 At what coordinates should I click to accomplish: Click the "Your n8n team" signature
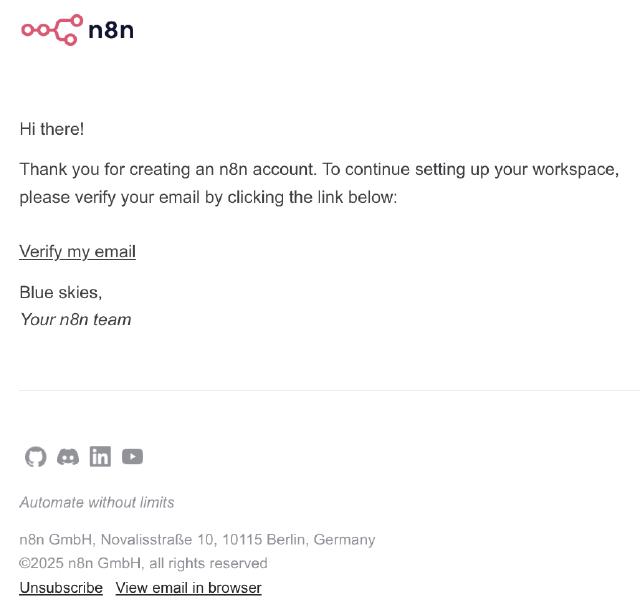click(75, 320)
